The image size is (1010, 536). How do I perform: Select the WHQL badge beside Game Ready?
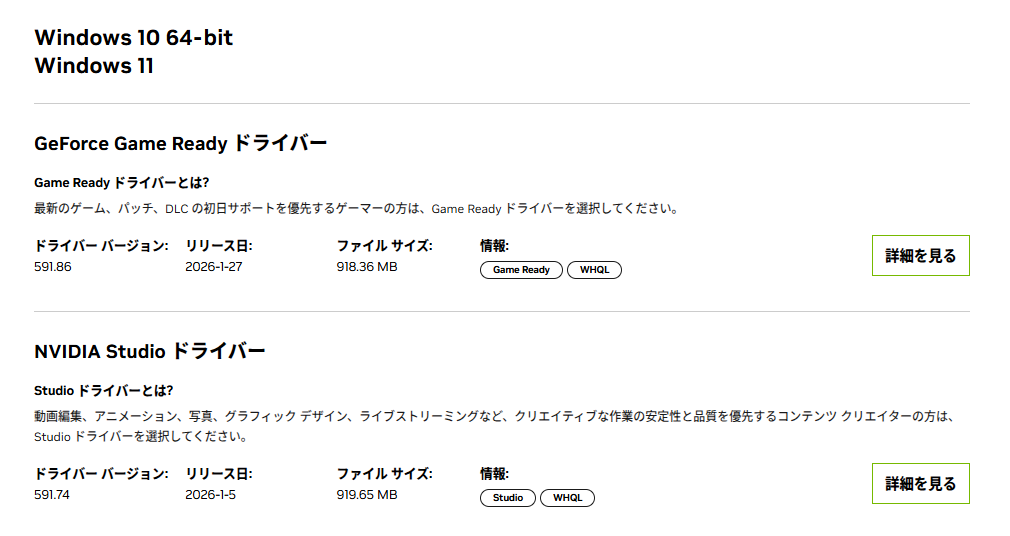tap(594, 270)
